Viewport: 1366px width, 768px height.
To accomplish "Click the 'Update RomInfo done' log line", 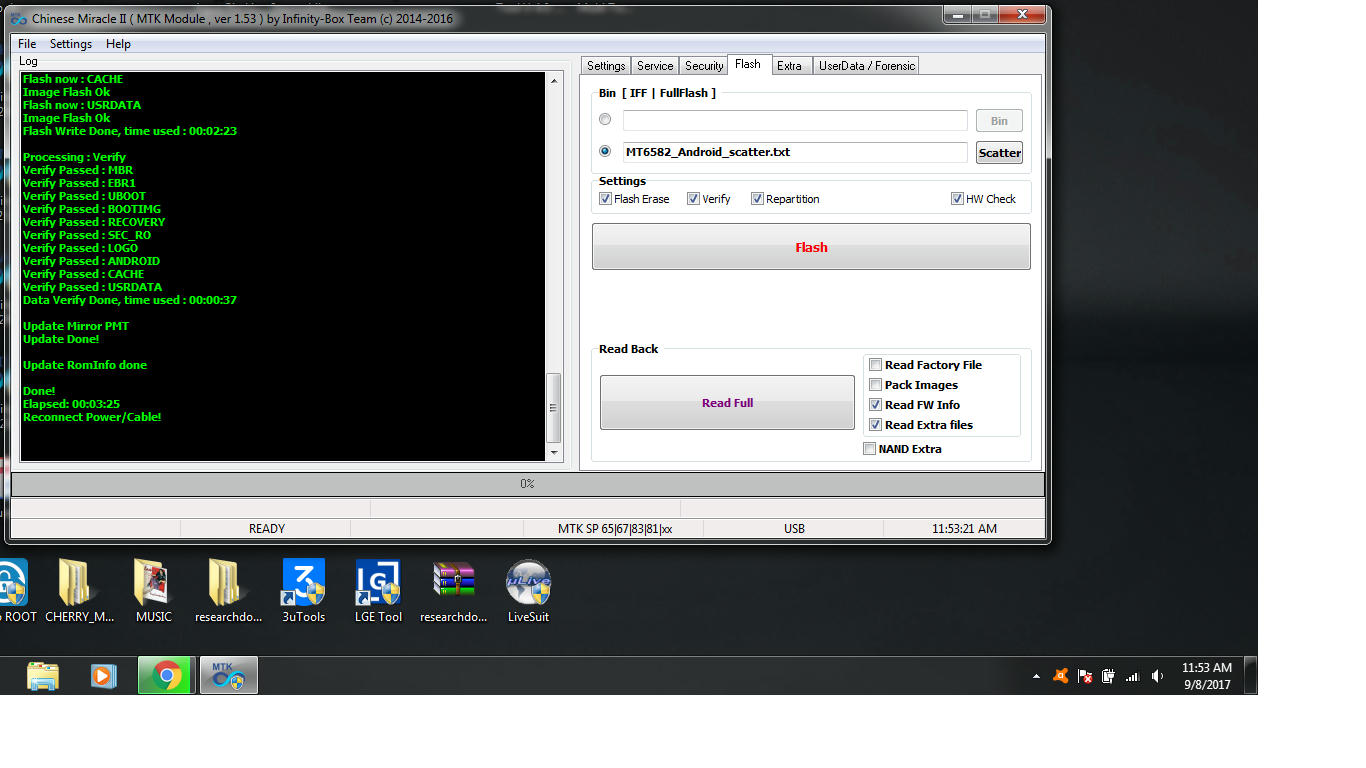I will pyautogui.click(x=85, y=365).
